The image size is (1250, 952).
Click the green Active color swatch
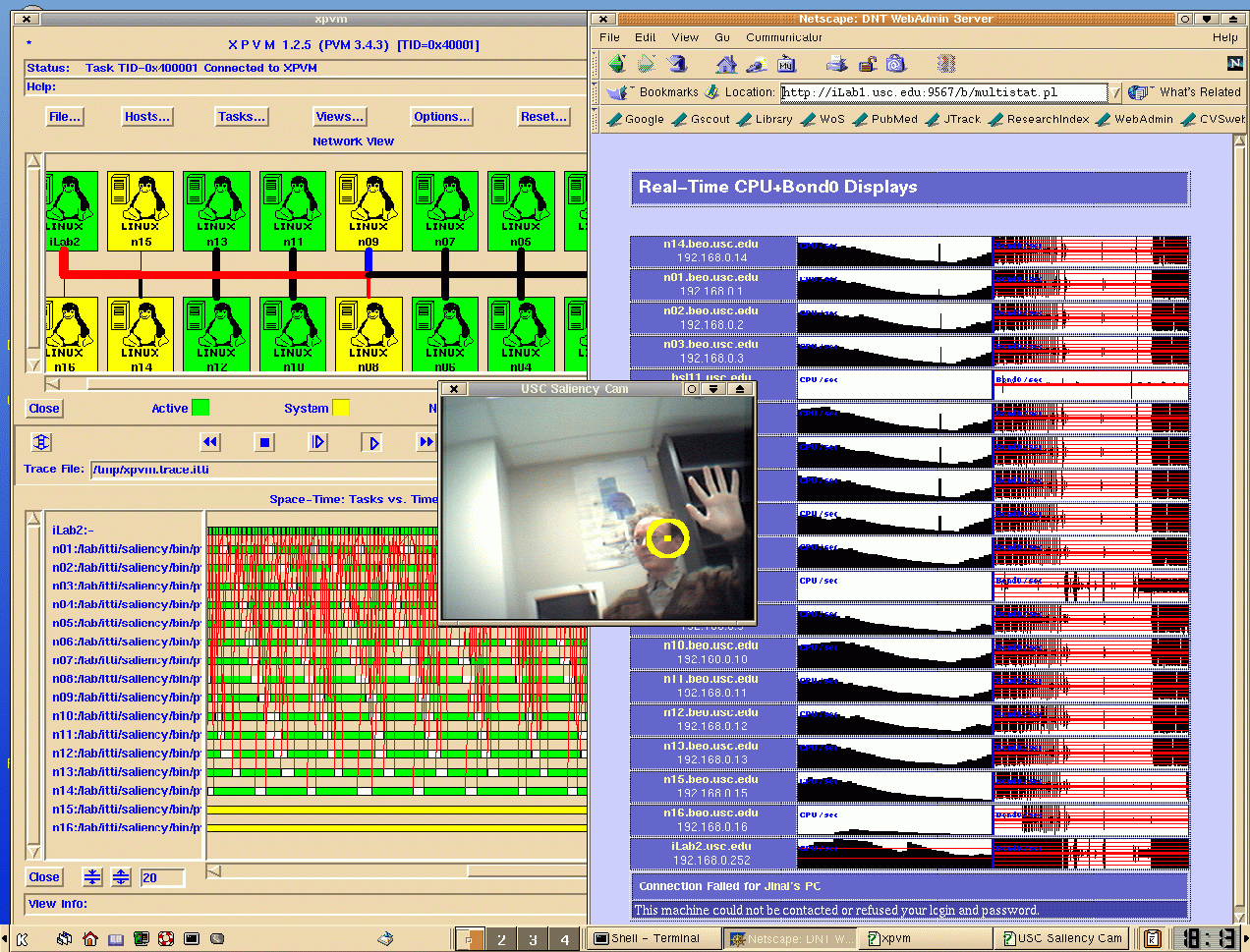(x=200, y=408)
